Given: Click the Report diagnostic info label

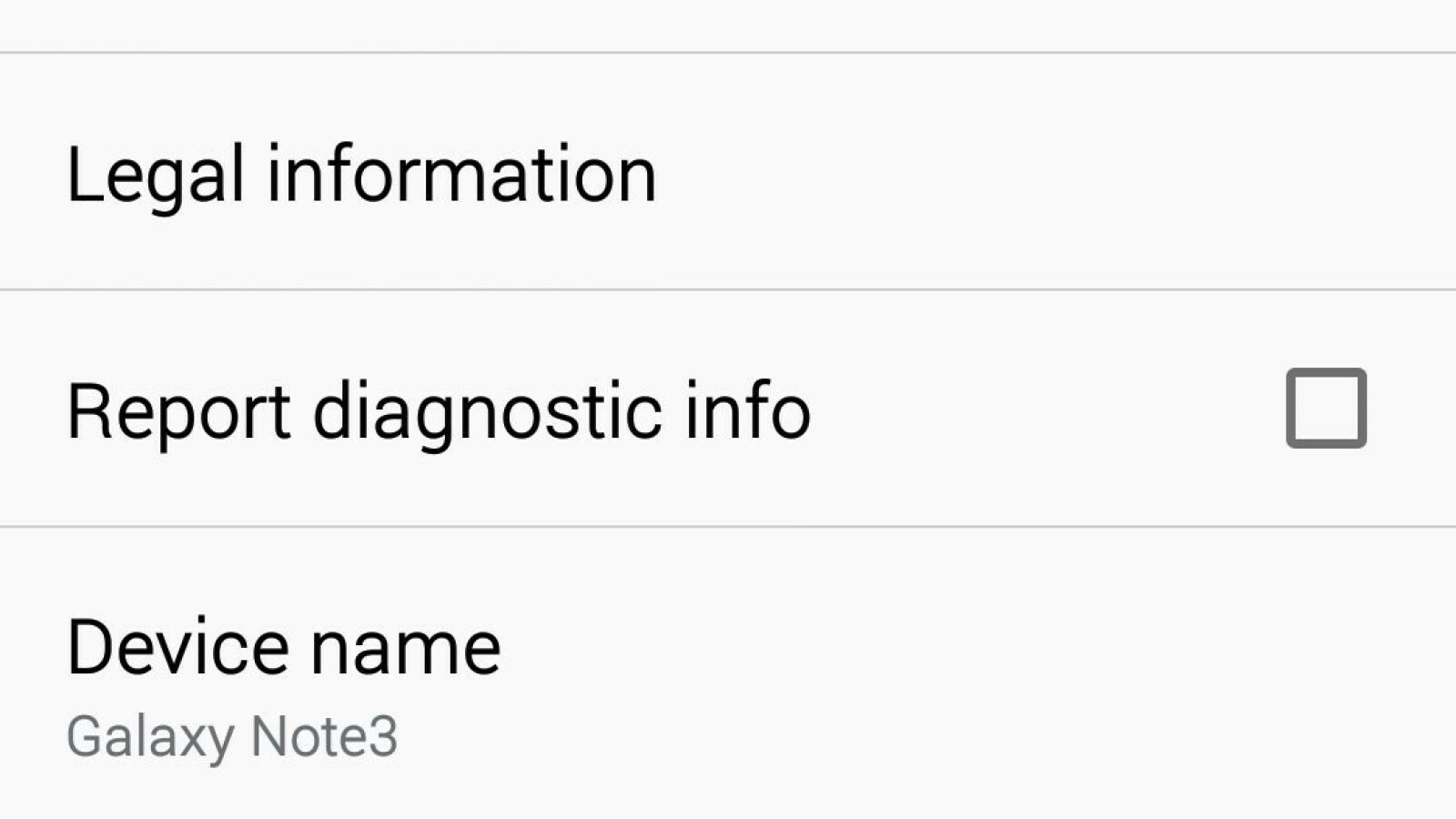Looking at the screenshot, I should pyautogui.click(x=438, y=411).
